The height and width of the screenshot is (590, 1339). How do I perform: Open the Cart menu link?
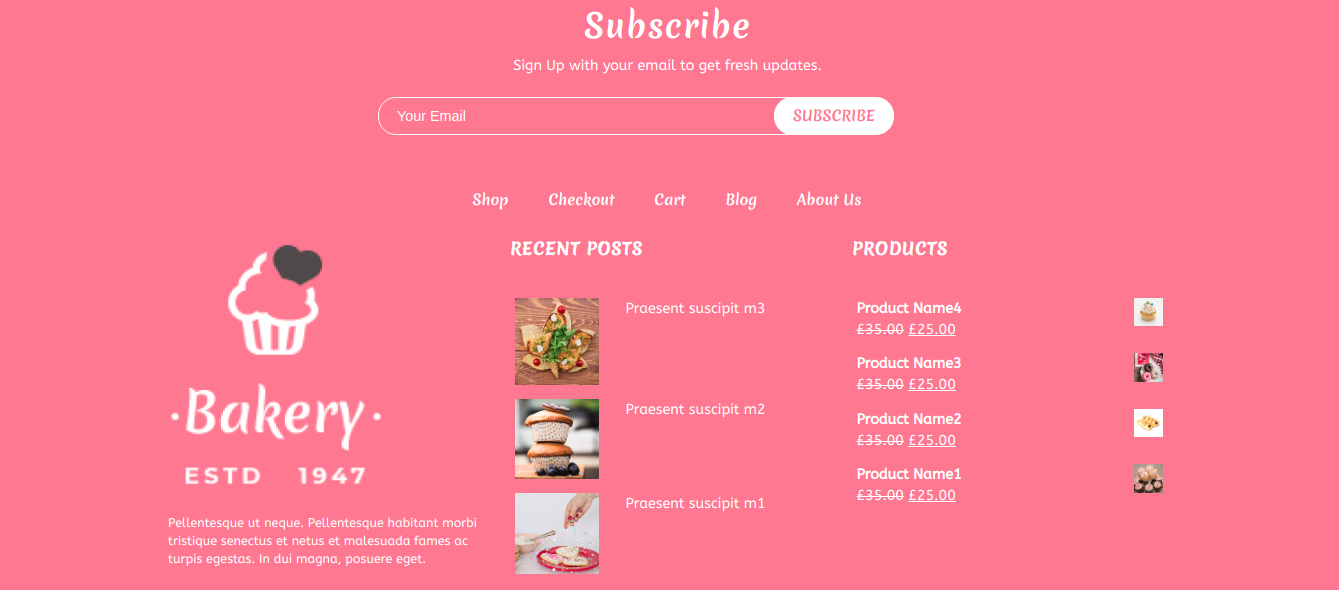(670, 200)
